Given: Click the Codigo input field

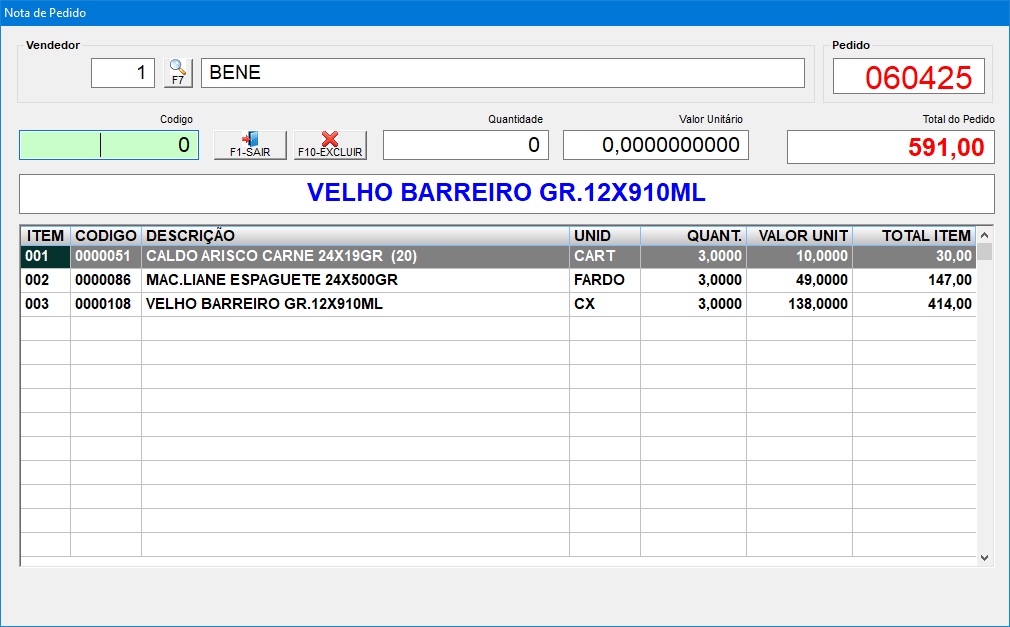Looking at the screenshot, I should coord(109,145).
